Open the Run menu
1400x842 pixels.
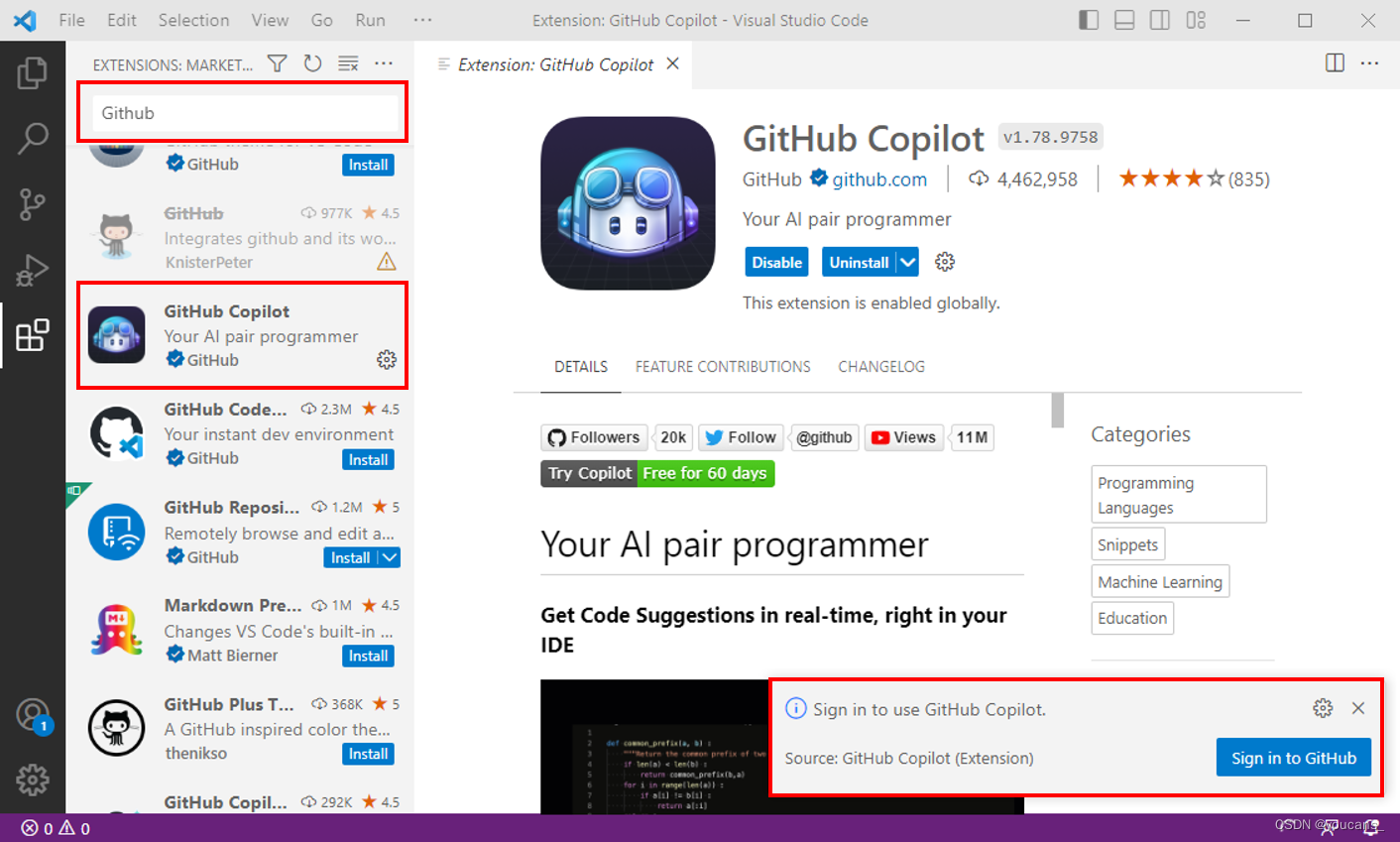pyautogui.click(x=371, y=20)
